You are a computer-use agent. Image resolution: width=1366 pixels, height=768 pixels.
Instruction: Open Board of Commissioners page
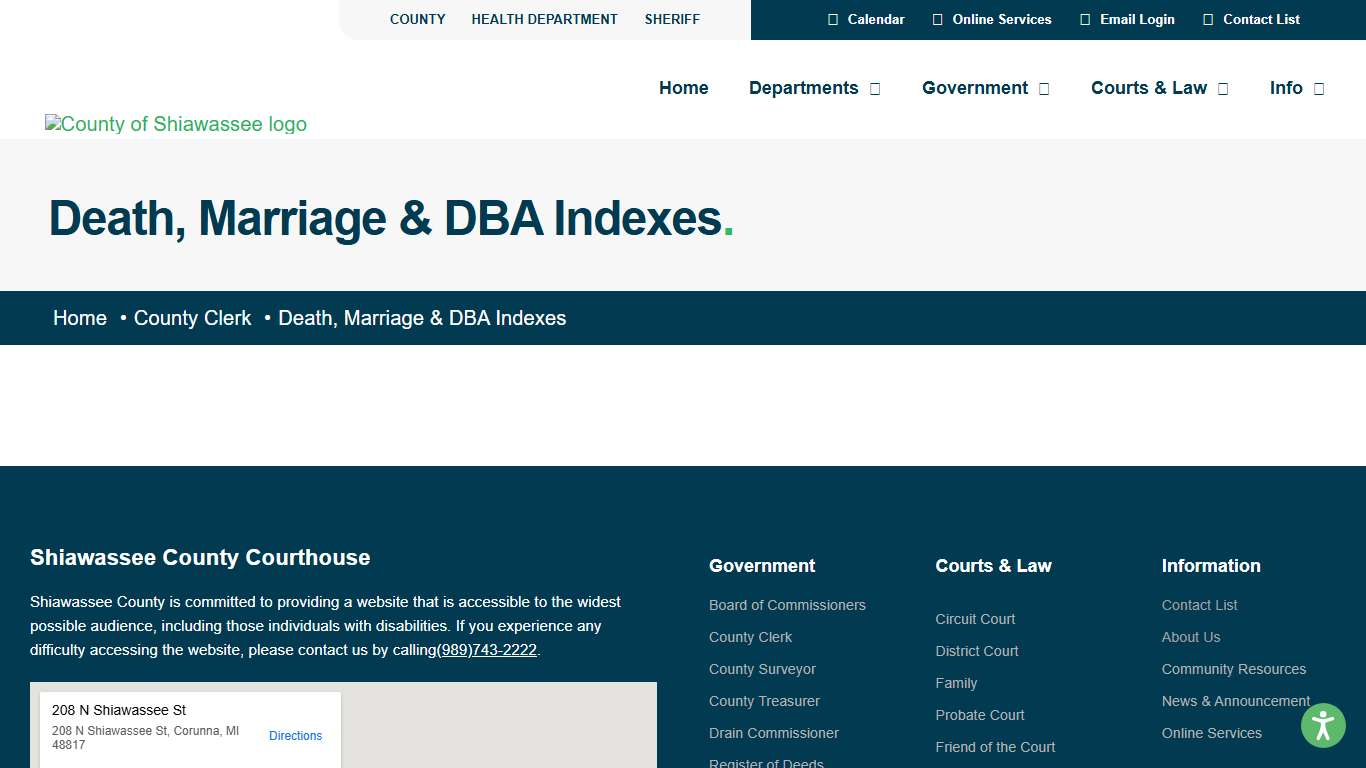(787, 605)
